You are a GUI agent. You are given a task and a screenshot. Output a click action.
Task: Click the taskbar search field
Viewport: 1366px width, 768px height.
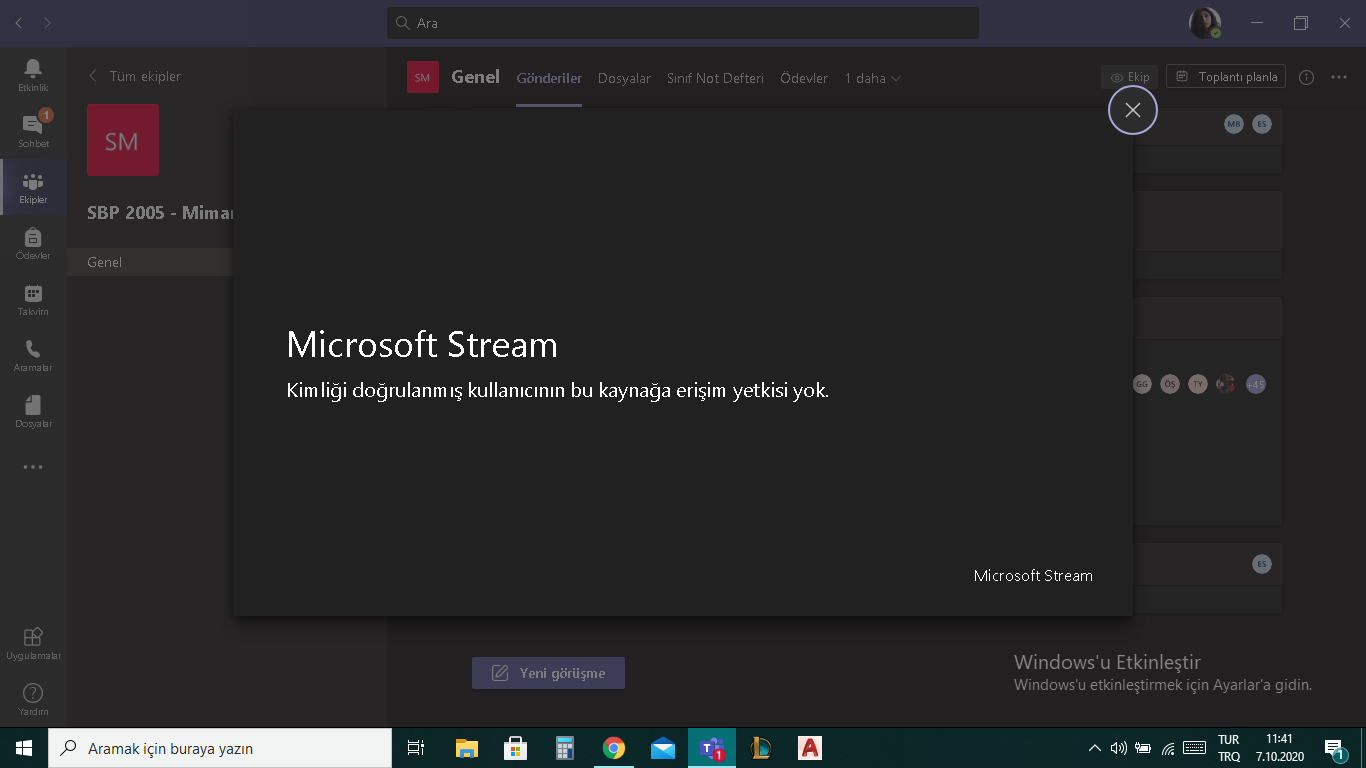(220, 748)
